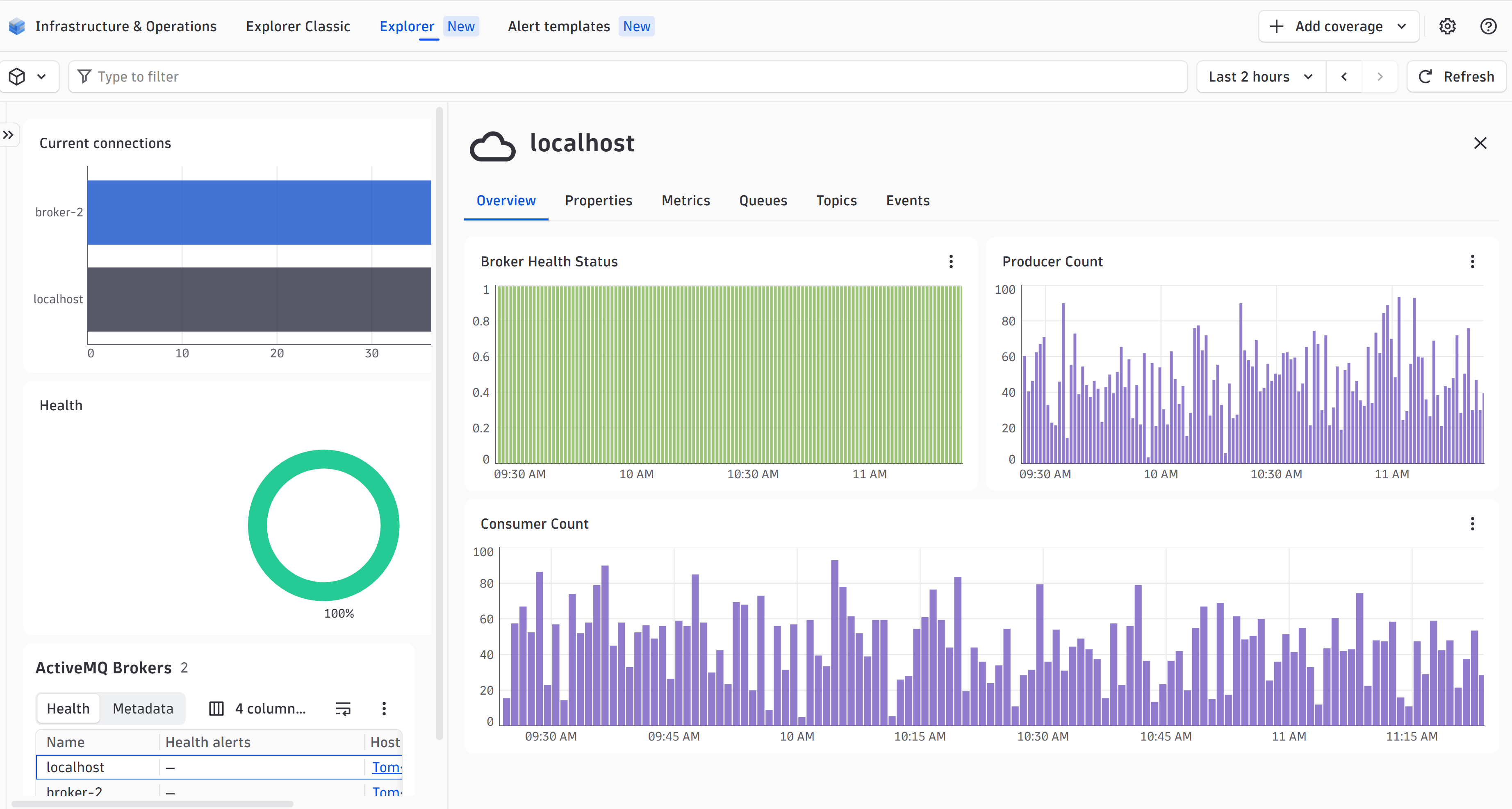This screenshot has height=809, width=1512.
Task: Open Broker Health Status chart options menu
Action: 951,261
